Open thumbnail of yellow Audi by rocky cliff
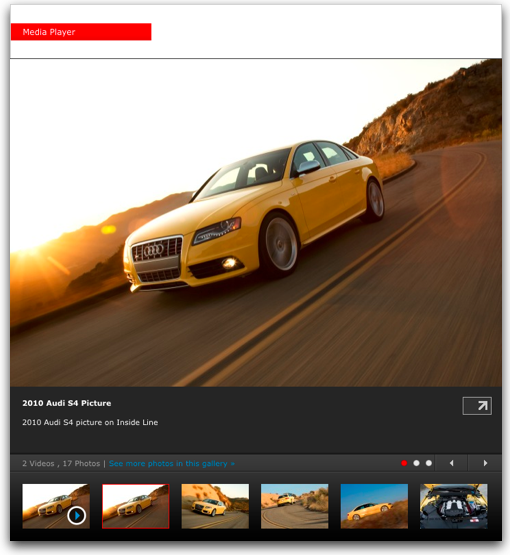510x555 pixels. click(x=215, y=506)
